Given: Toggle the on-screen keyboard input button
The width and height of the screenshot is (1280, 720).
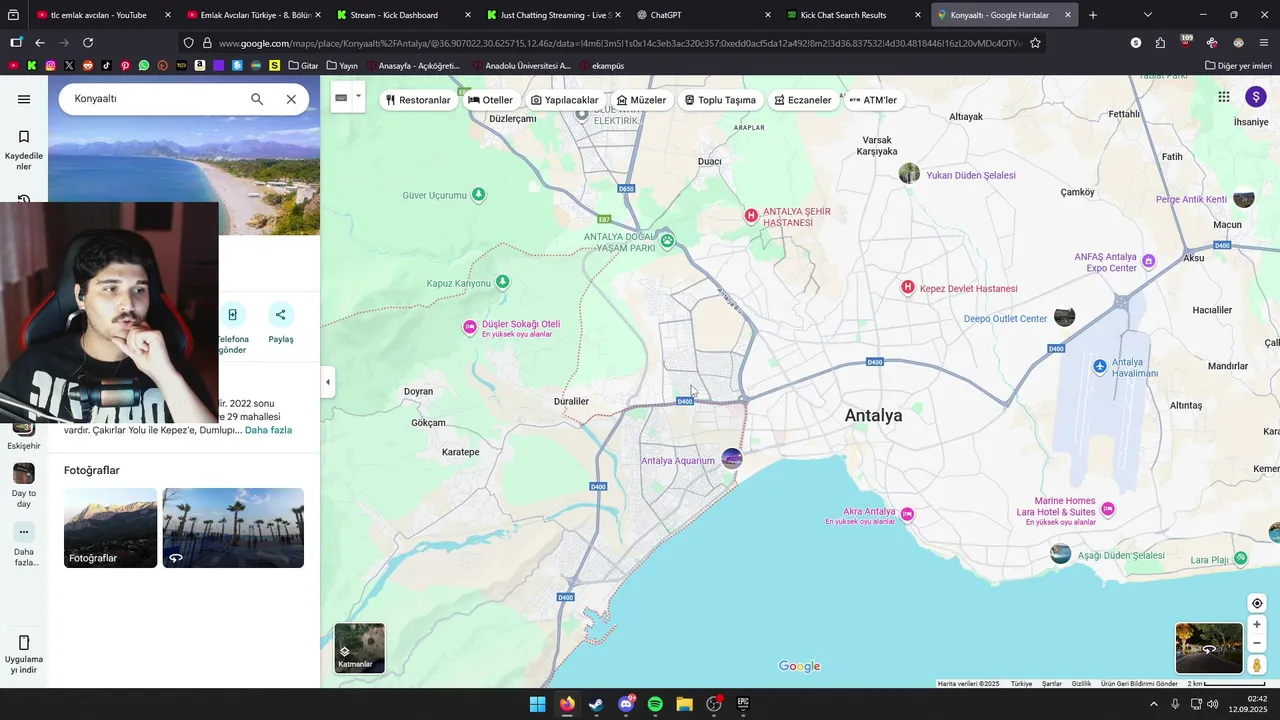Looking at the screenshot, I should point(341,97).
